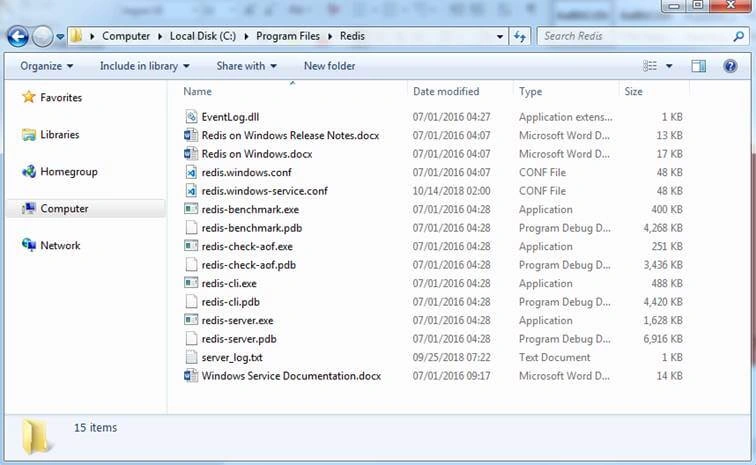Click the redis-cli.pdb file icon
The image size is (756, 465).
coord(191,302)
